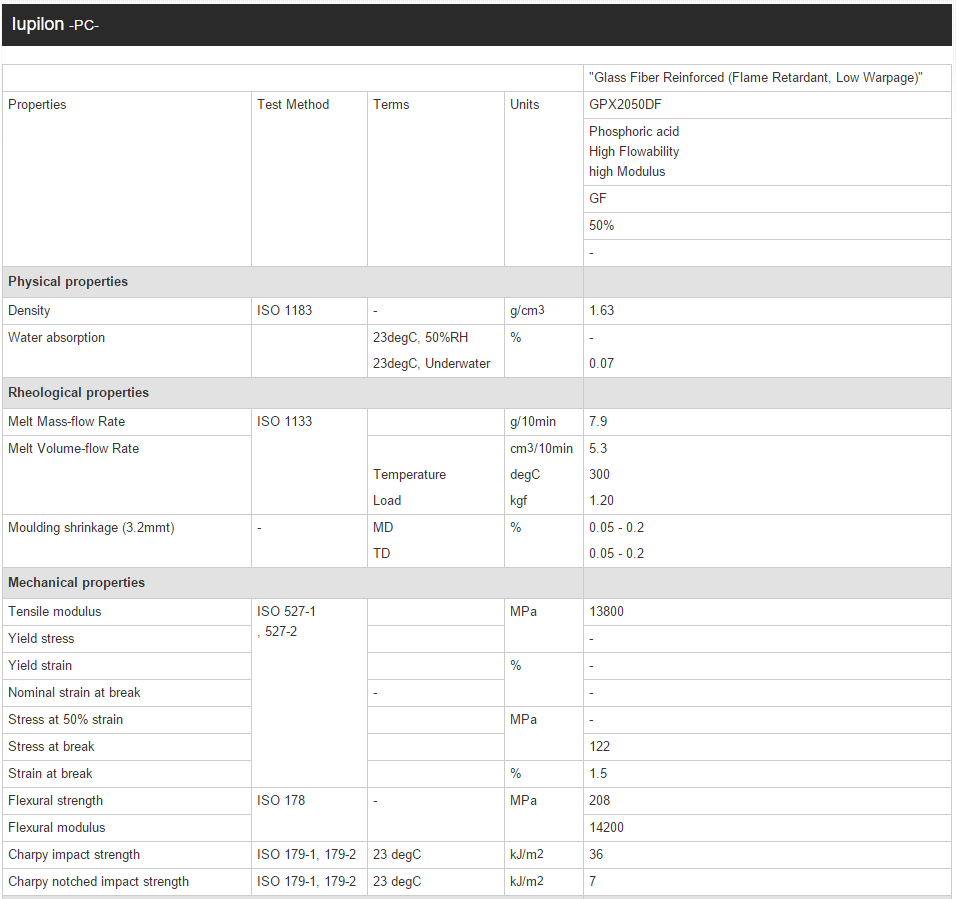Select the strain at break value 1.5
This screenshot has height=899, width=957.
coord(598,773)
